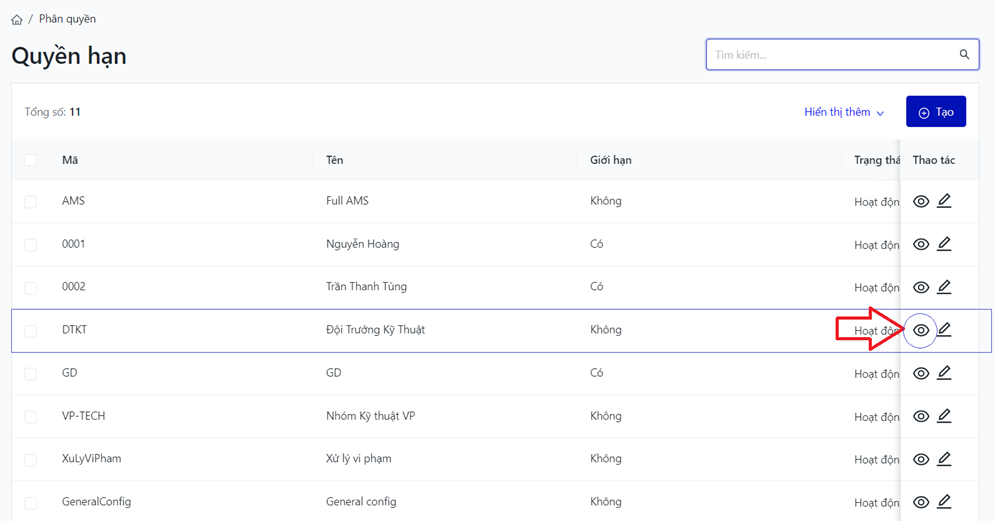Image resolution: width=995 pixels, height=521 pixels.
Task: Toggle the select-all checkbox in header
Action: [x=31, y=160]
